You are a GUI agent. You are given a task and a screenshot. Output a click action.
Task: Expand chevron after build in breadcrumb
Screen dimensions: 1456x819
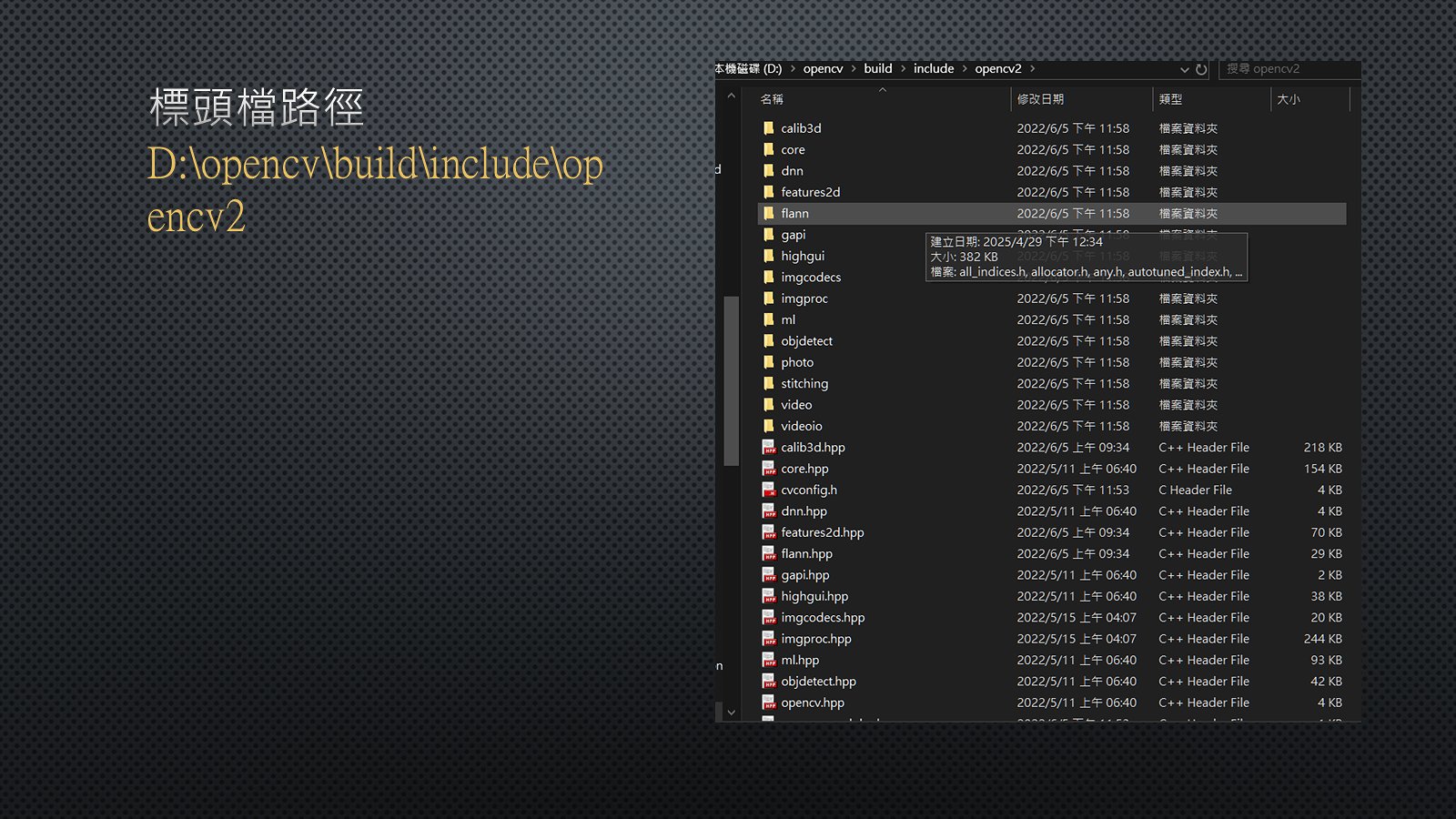click(x=904, y=69)
